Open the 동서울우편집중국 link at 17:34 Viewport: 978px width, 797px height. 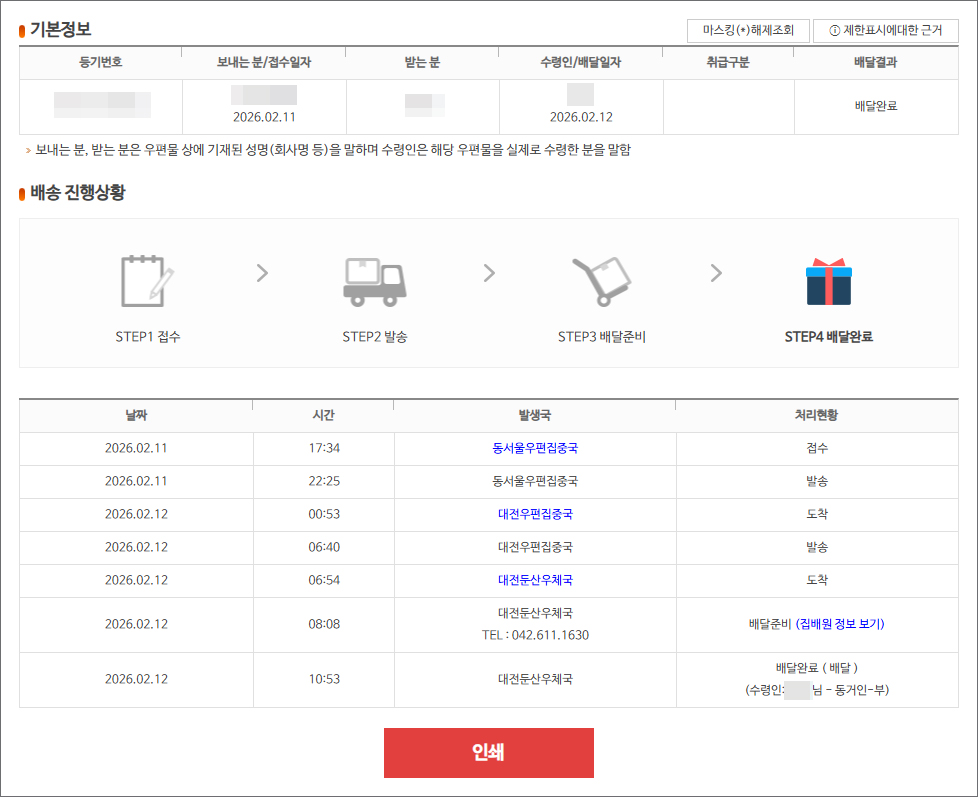pos(535,448)
